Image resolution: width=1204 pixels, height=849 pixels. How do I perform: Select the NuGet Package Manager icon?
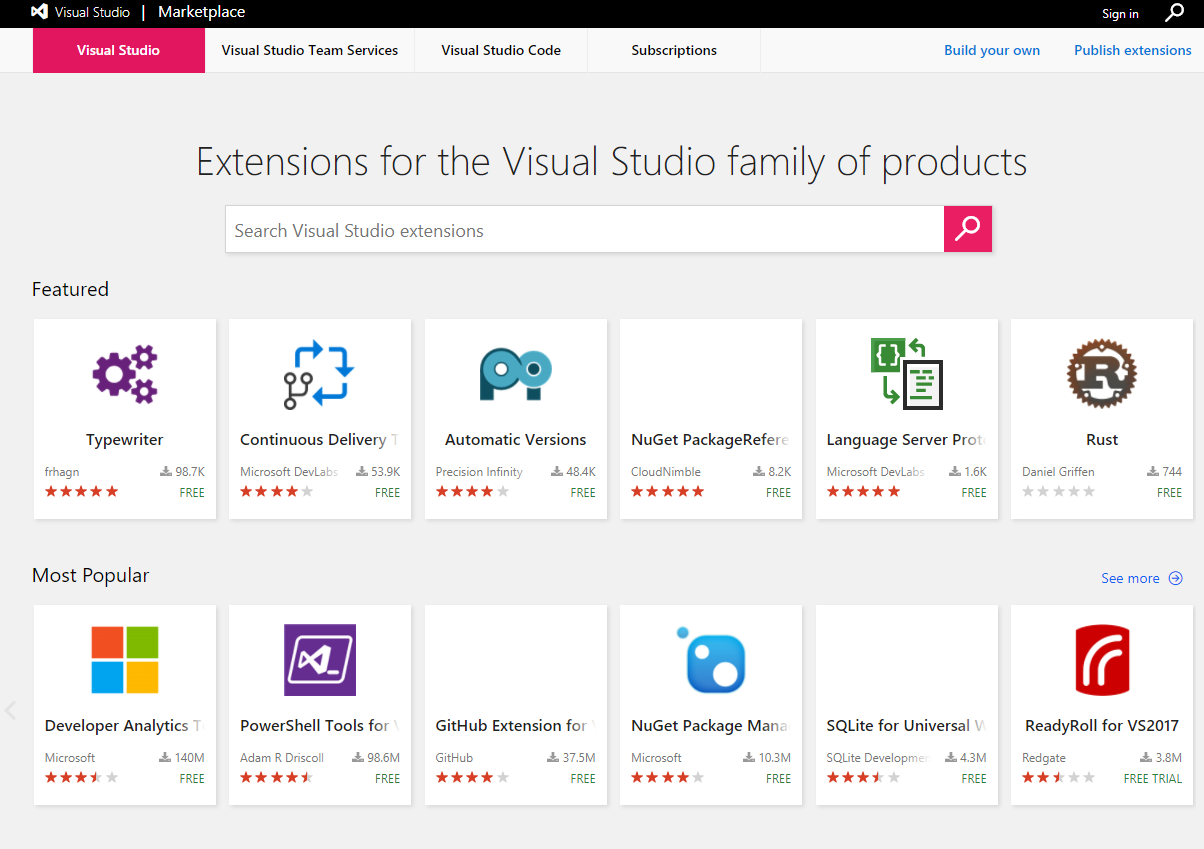tap(711, 660)
